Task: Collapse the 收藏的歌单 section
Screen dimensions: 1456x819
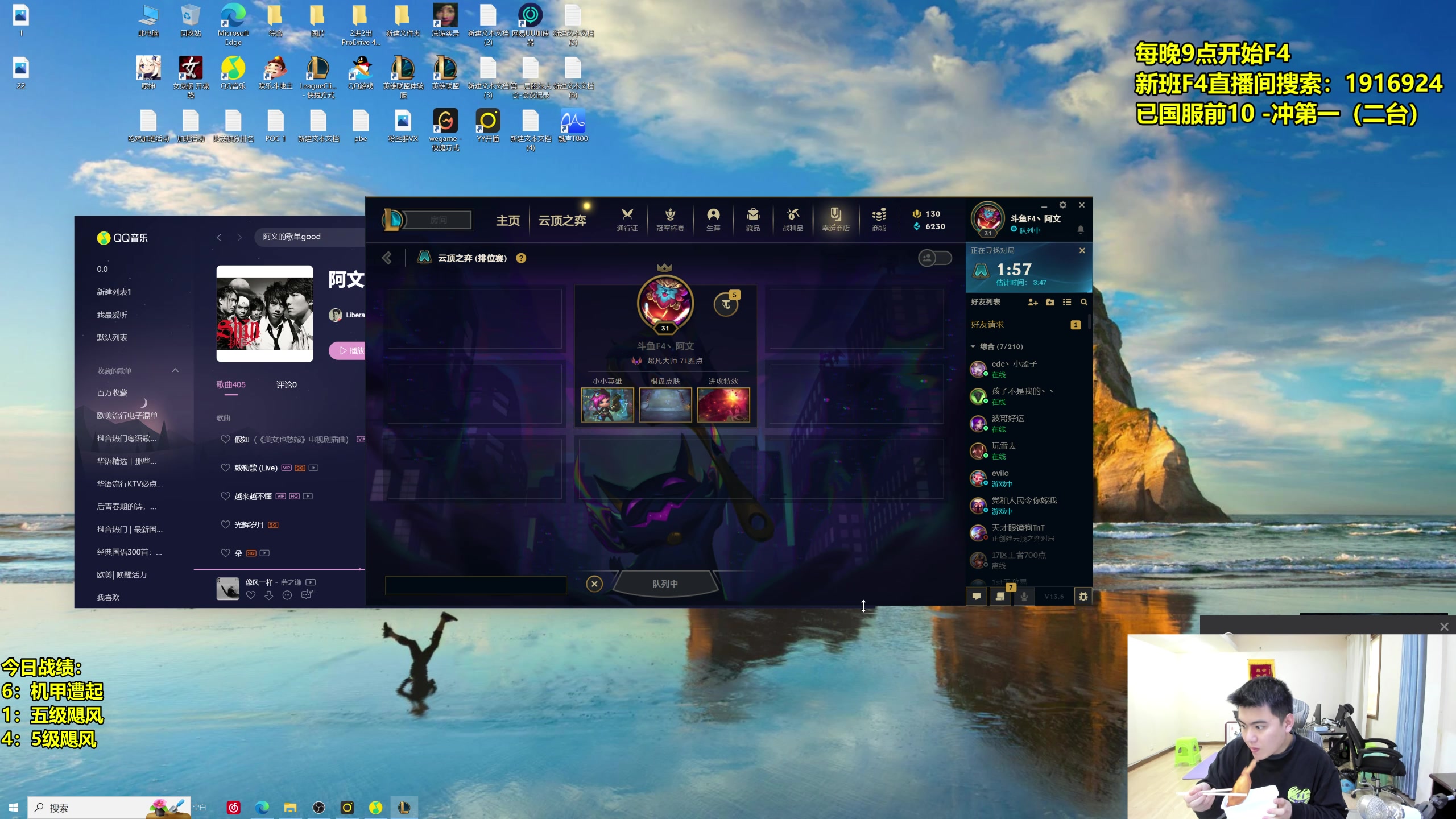Action: (175, 370)
